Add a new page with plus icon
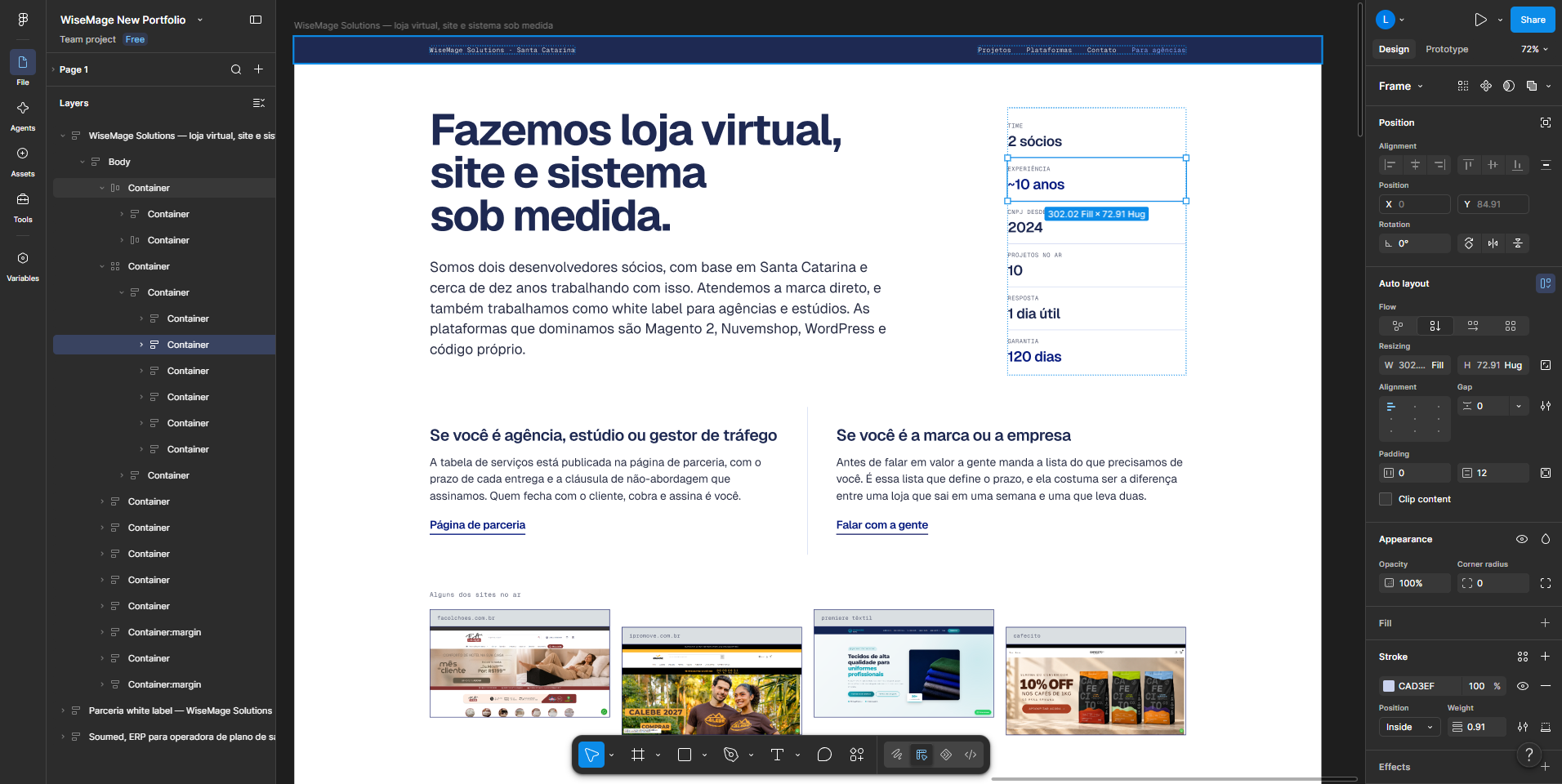 click(x=258, y=69)
